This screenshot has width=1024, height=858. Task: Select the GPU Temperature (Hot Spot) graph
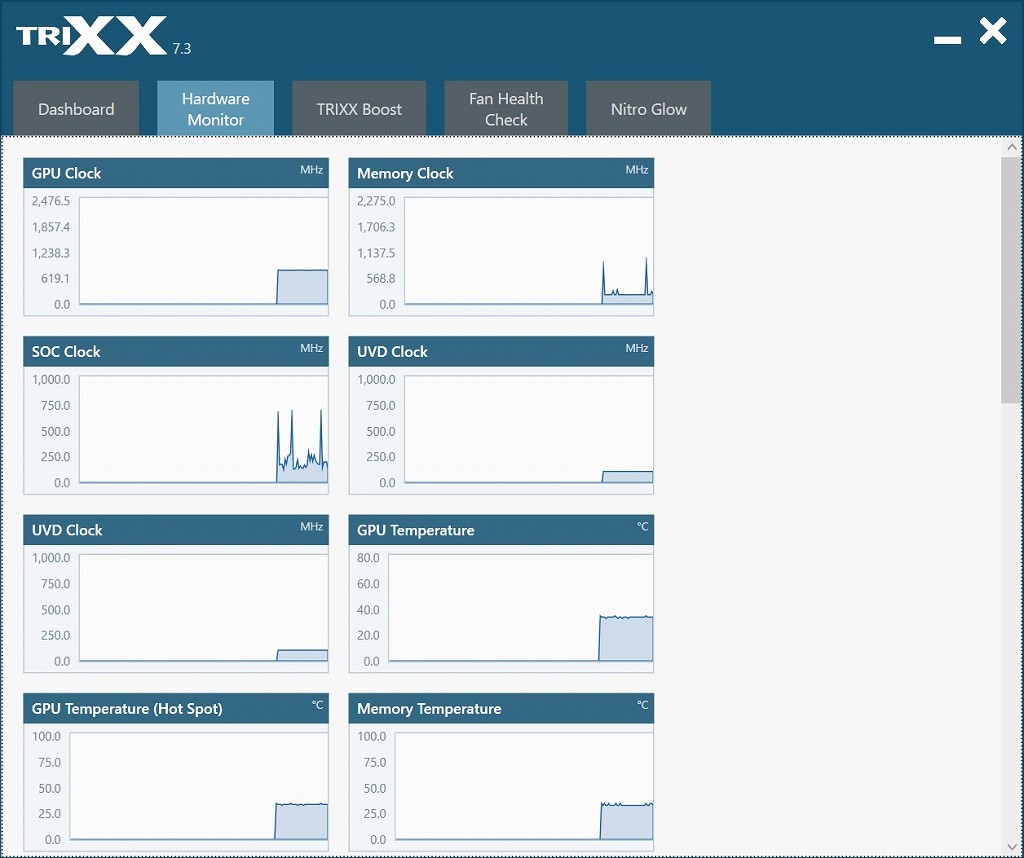point(199,786)
